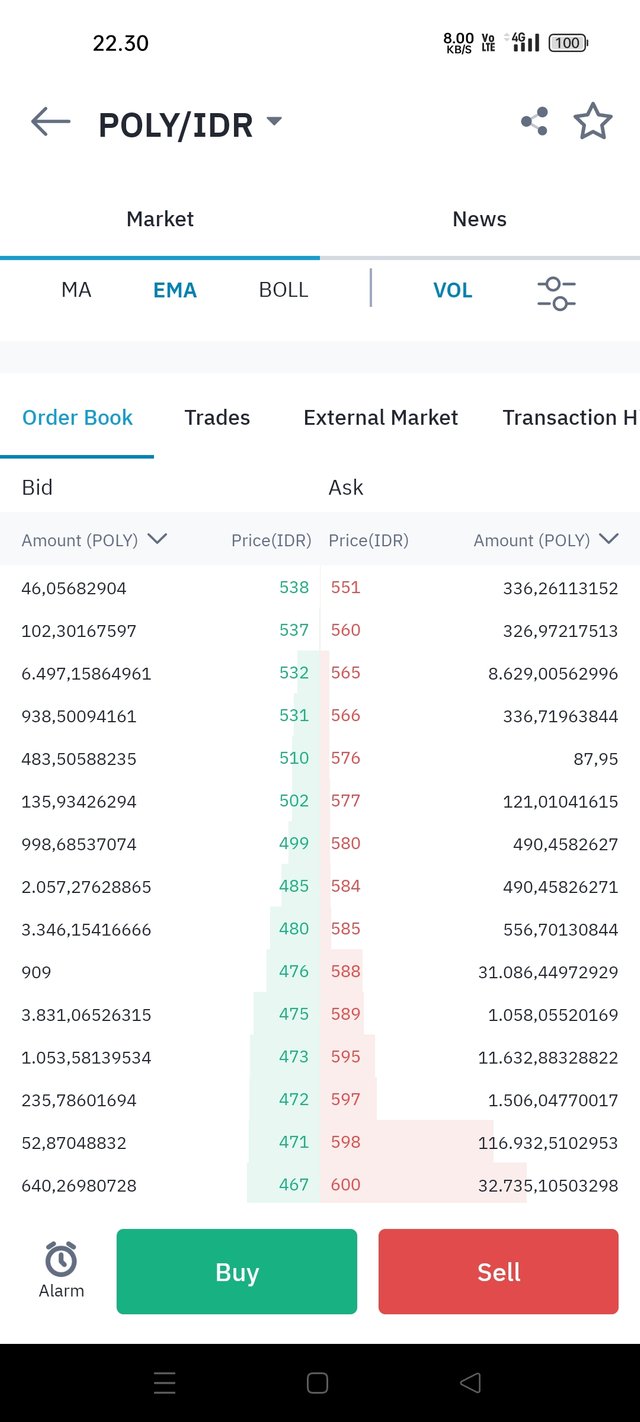Add POLY/IDR to favorites with star
Screen dimensions: 640x1422
593,122
